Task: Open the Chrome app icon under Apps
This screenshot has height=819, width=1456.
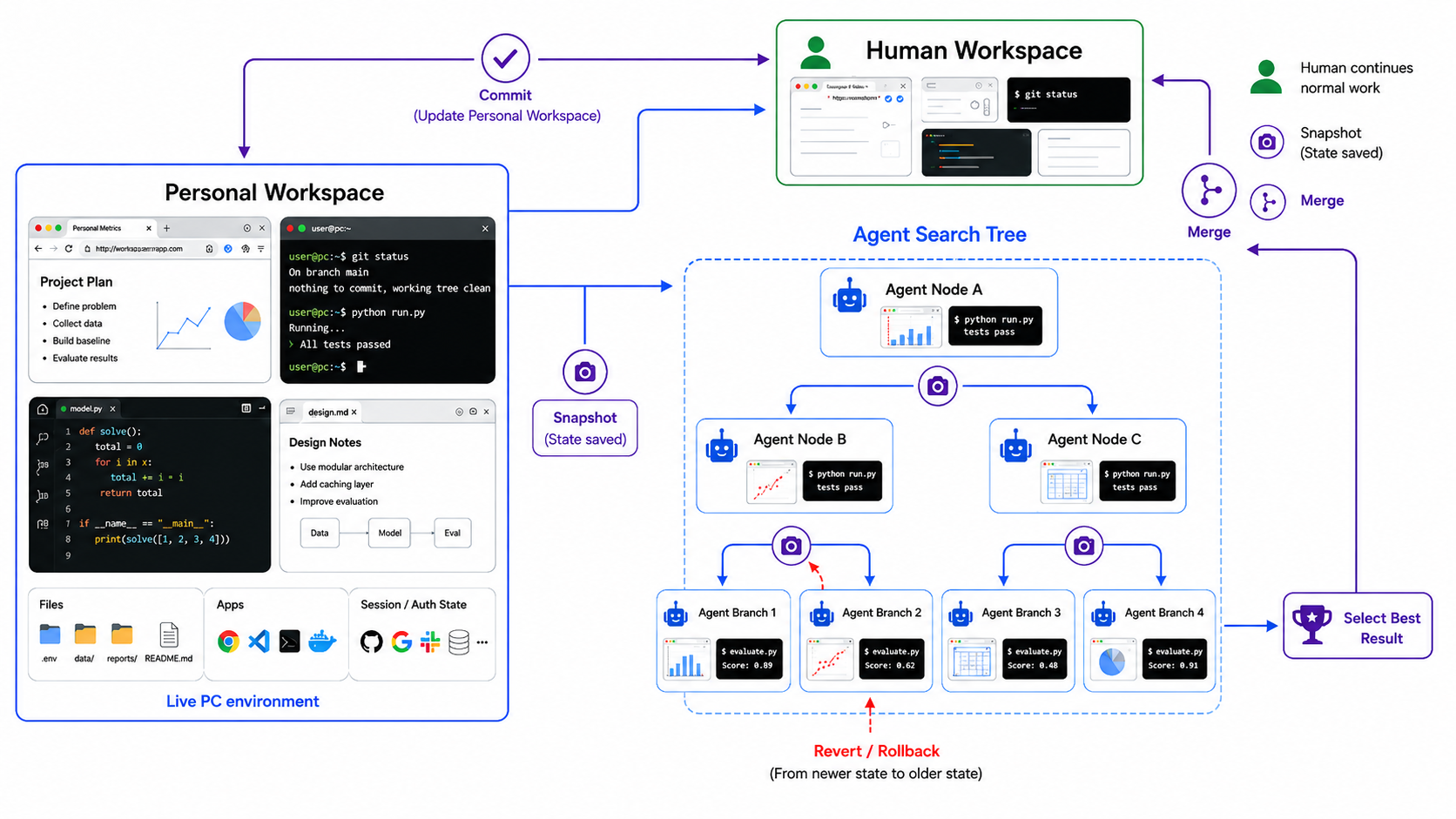Action: tap(228, 641)
